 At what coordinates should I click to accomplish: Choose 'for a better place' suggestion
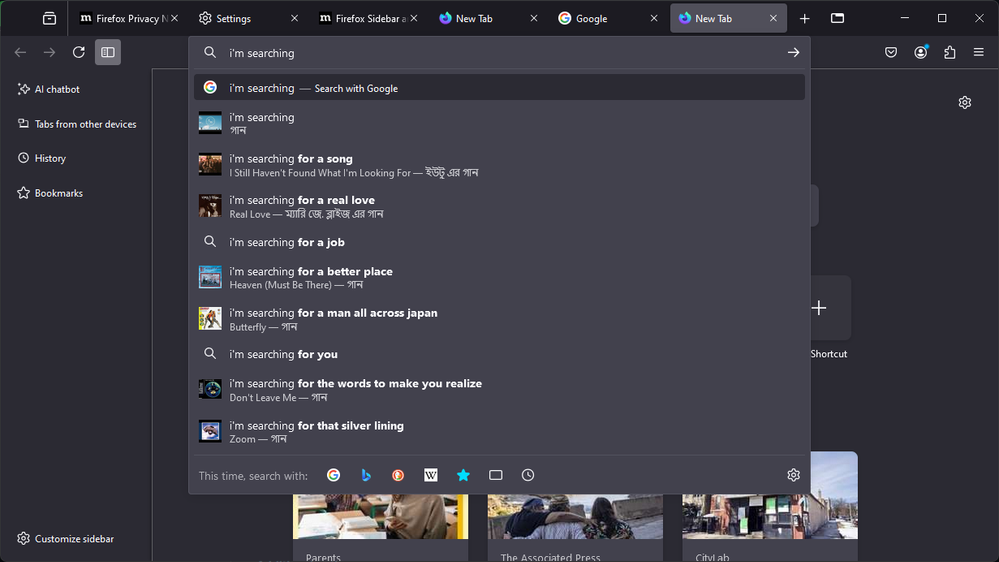point(499,278)
